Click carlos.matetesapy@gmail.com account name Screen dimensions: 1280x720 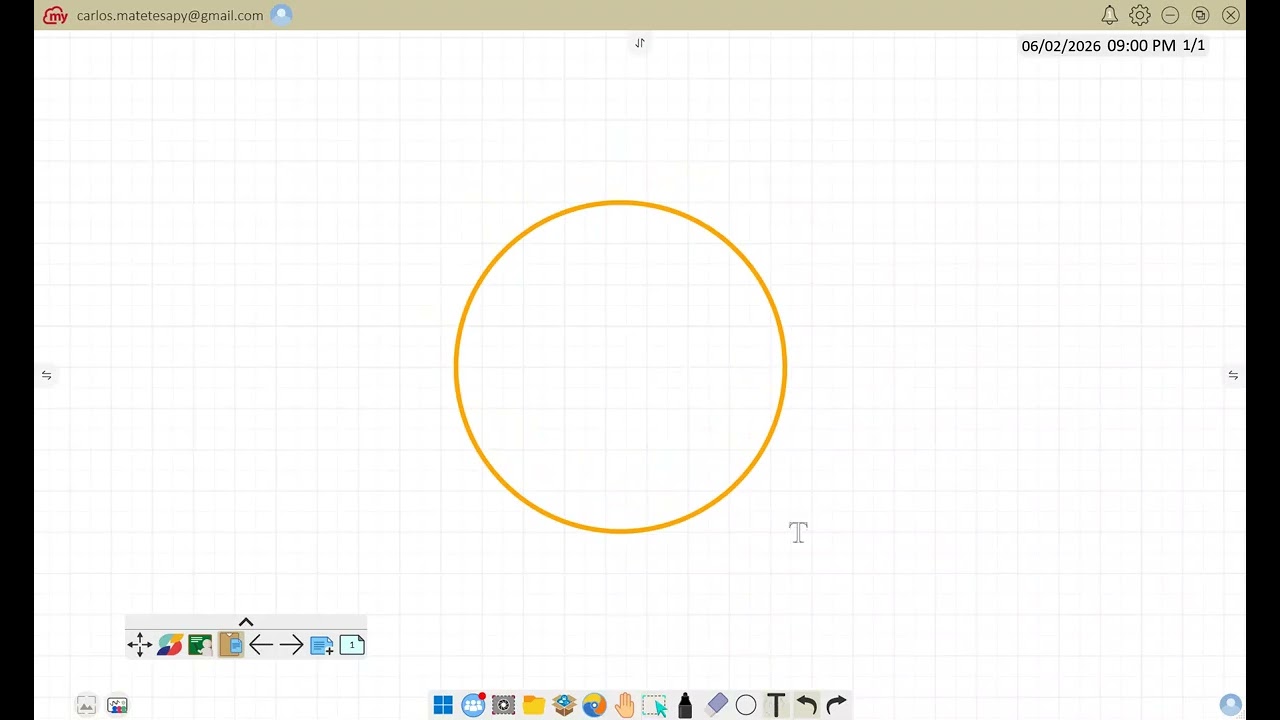[170, 15]
